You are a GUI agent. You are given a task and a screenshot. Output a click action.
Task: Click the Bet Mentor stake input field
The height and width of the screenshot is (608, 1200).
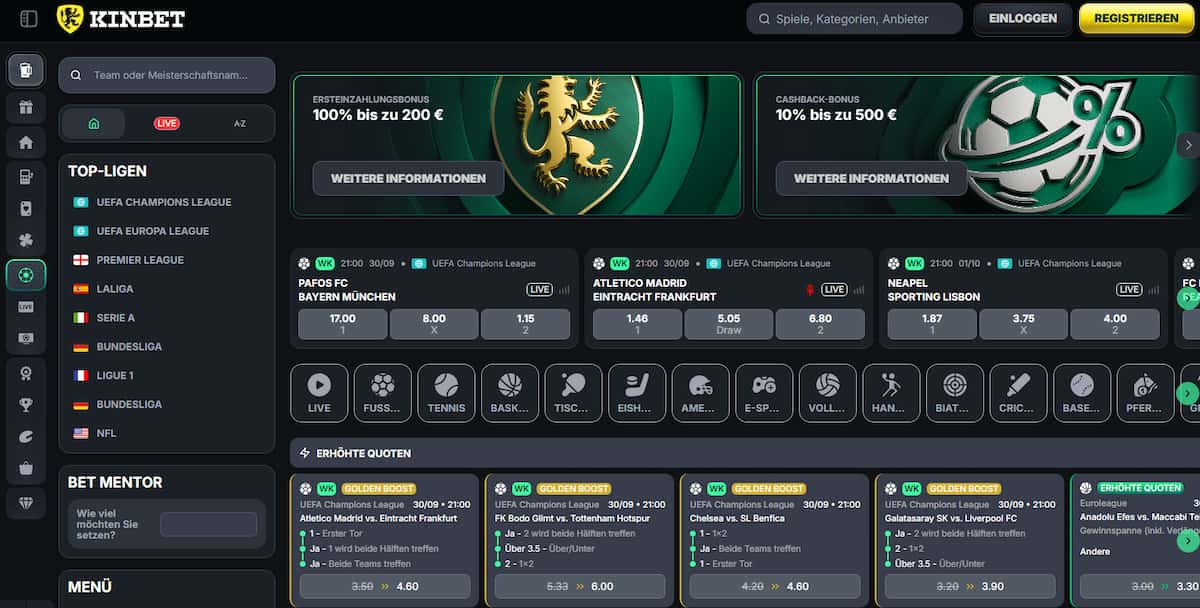208,524
